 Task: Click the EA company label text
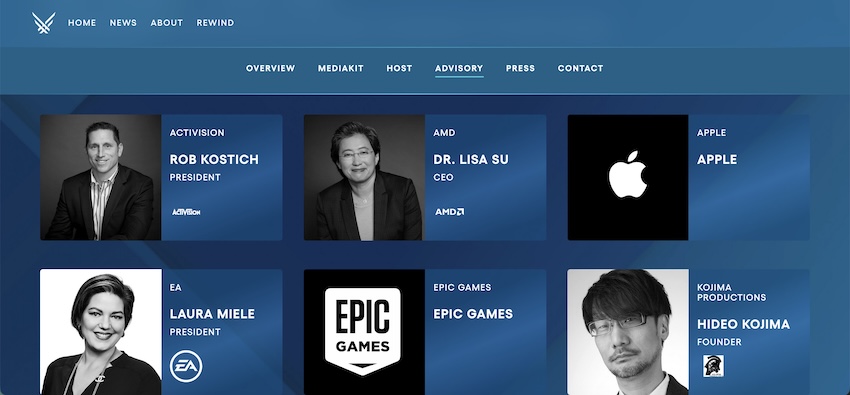[175, 288]
